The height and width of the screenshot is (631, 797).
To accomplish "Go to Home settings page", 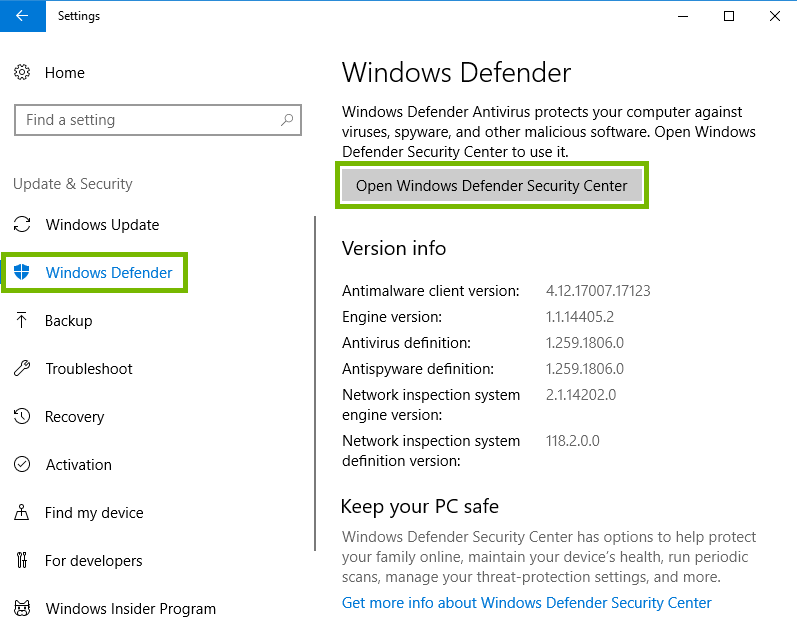I will tap(65, 73).
